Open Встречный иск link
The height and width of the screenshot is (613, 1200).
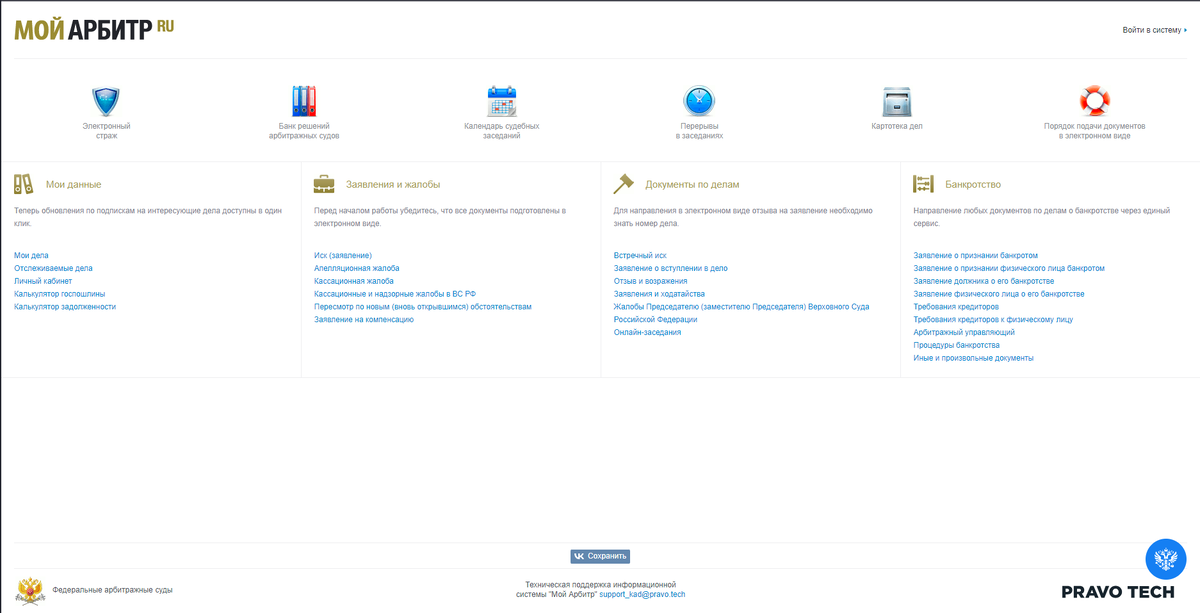coord(640,256)
